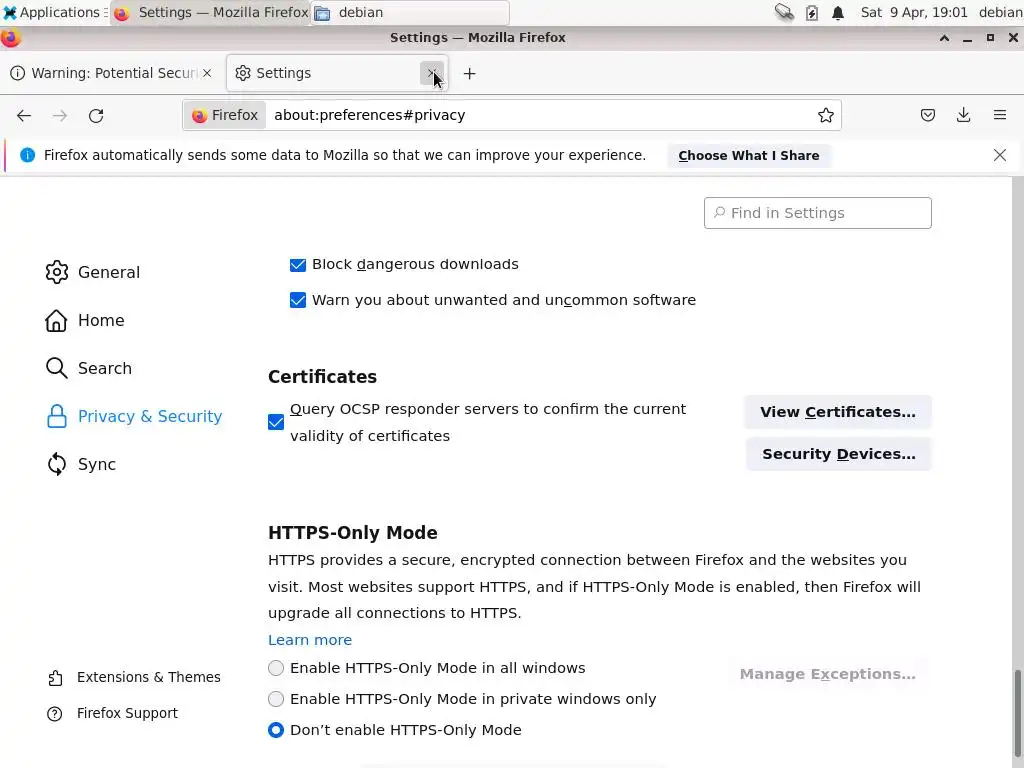Screen dimensions: 1024x768
Task: Select HTTPS-Only Mode in private windows only
Action: click(x=276, y=699)
